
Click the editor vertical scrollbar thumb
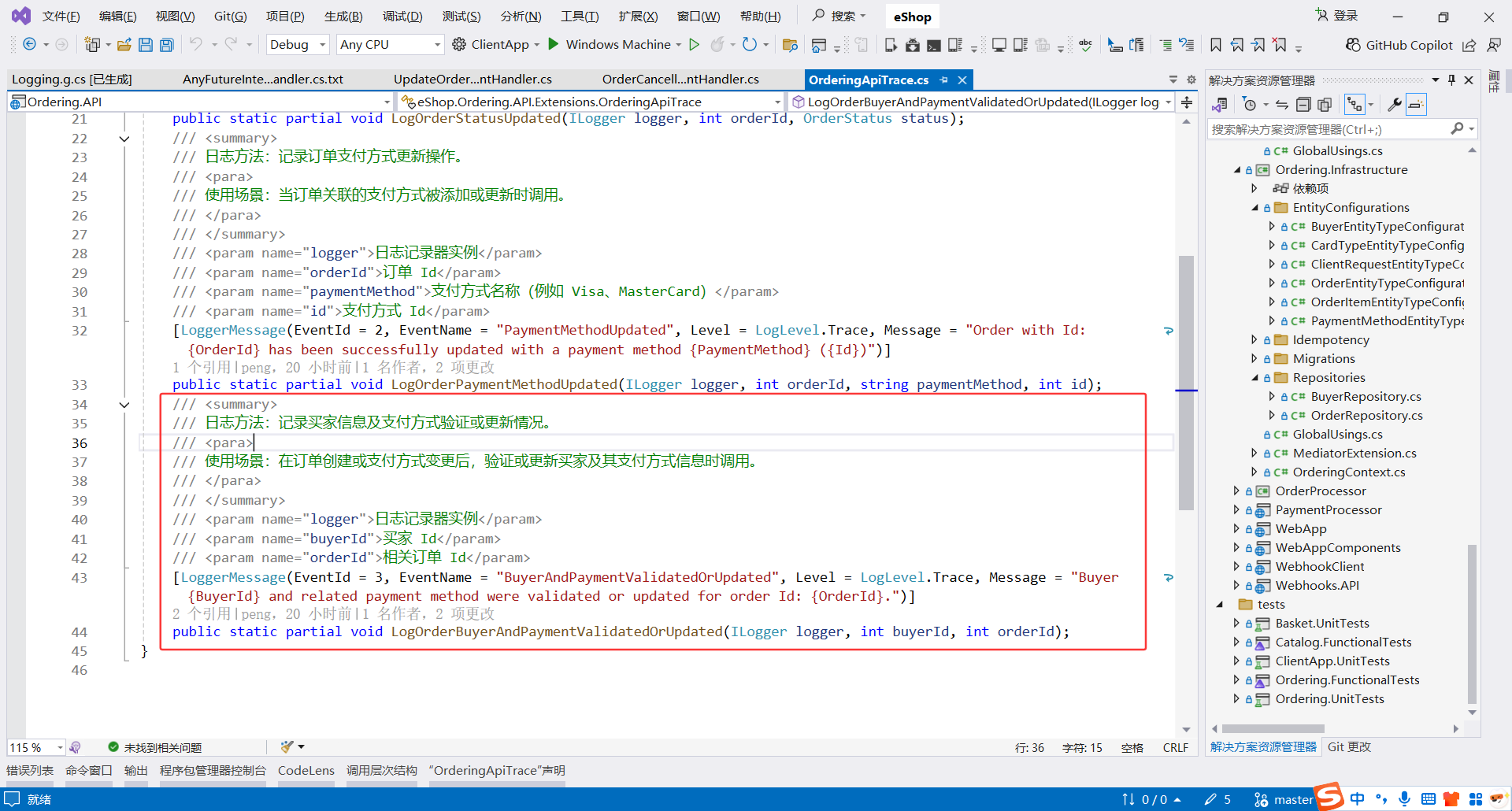click(x=1186, y=383)
